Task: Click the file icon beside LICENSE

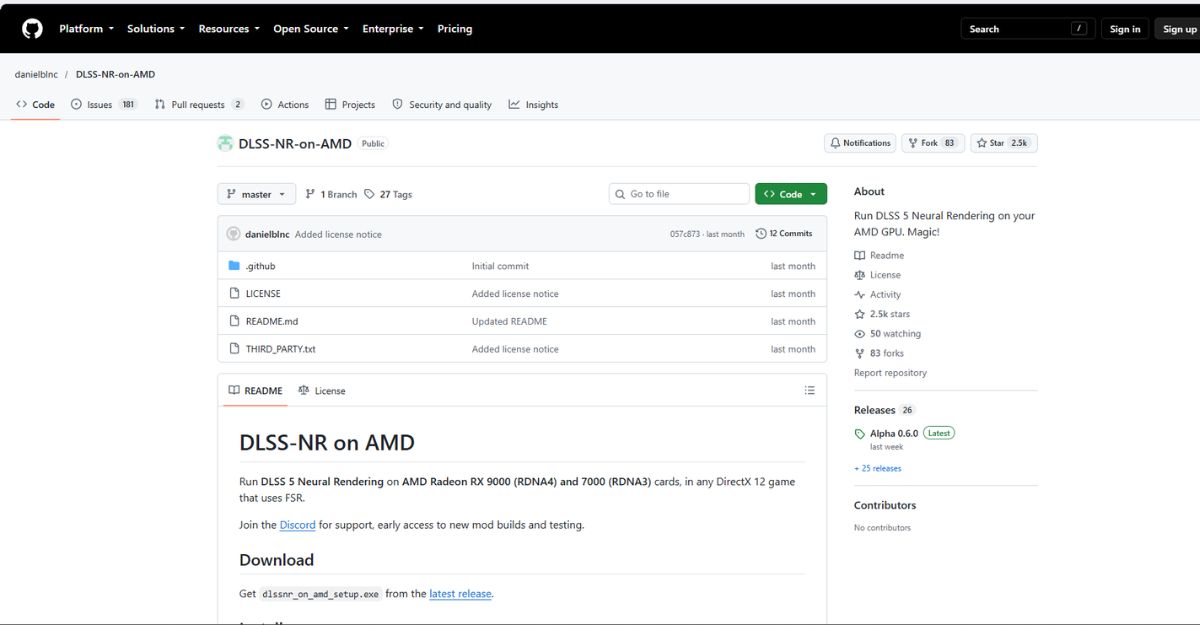Action: tap(234, 294)
